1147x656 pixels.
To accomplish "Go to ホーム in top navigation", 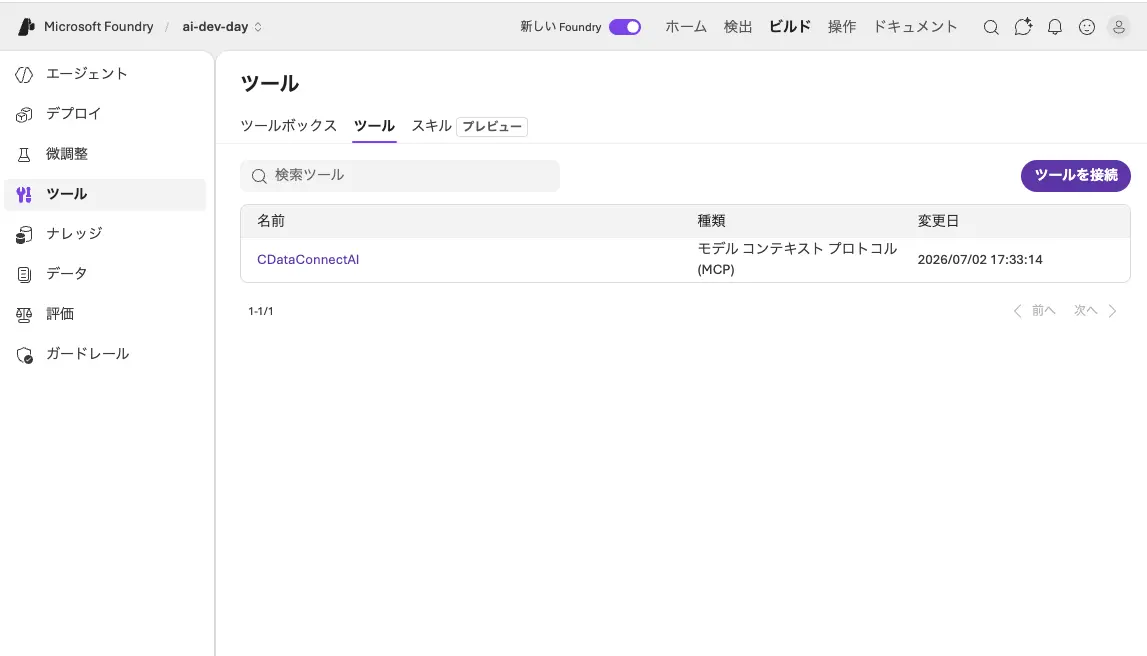I will tap(685, 27).
